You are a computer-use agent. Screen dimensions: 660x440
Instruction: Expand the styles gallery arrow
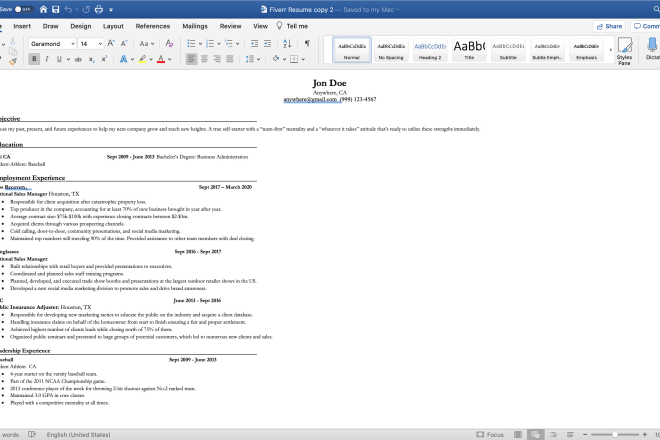(x=611, y=50)
